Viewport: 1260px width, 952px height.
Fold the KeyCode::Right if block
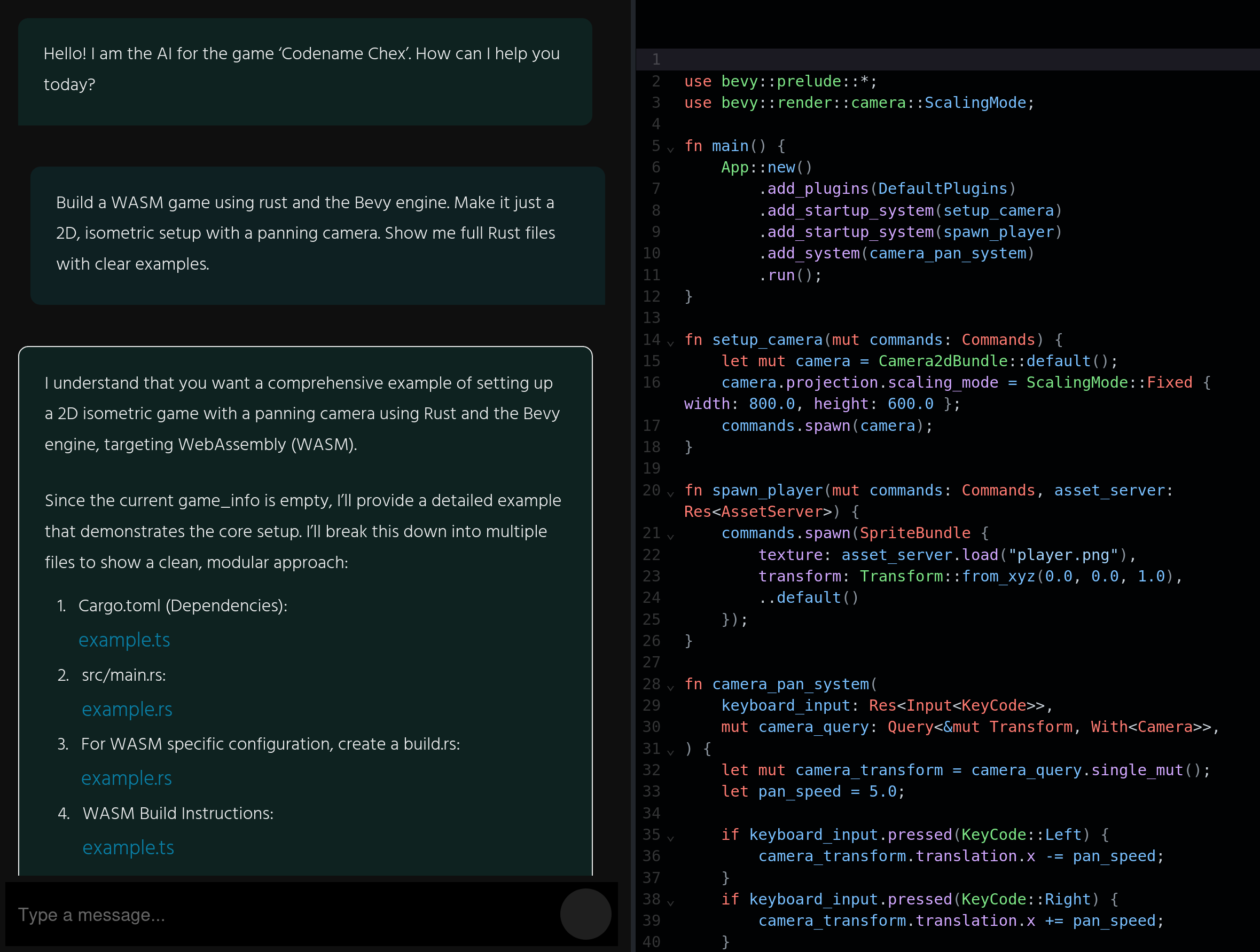pyautogui.click(x=670, y=902)
